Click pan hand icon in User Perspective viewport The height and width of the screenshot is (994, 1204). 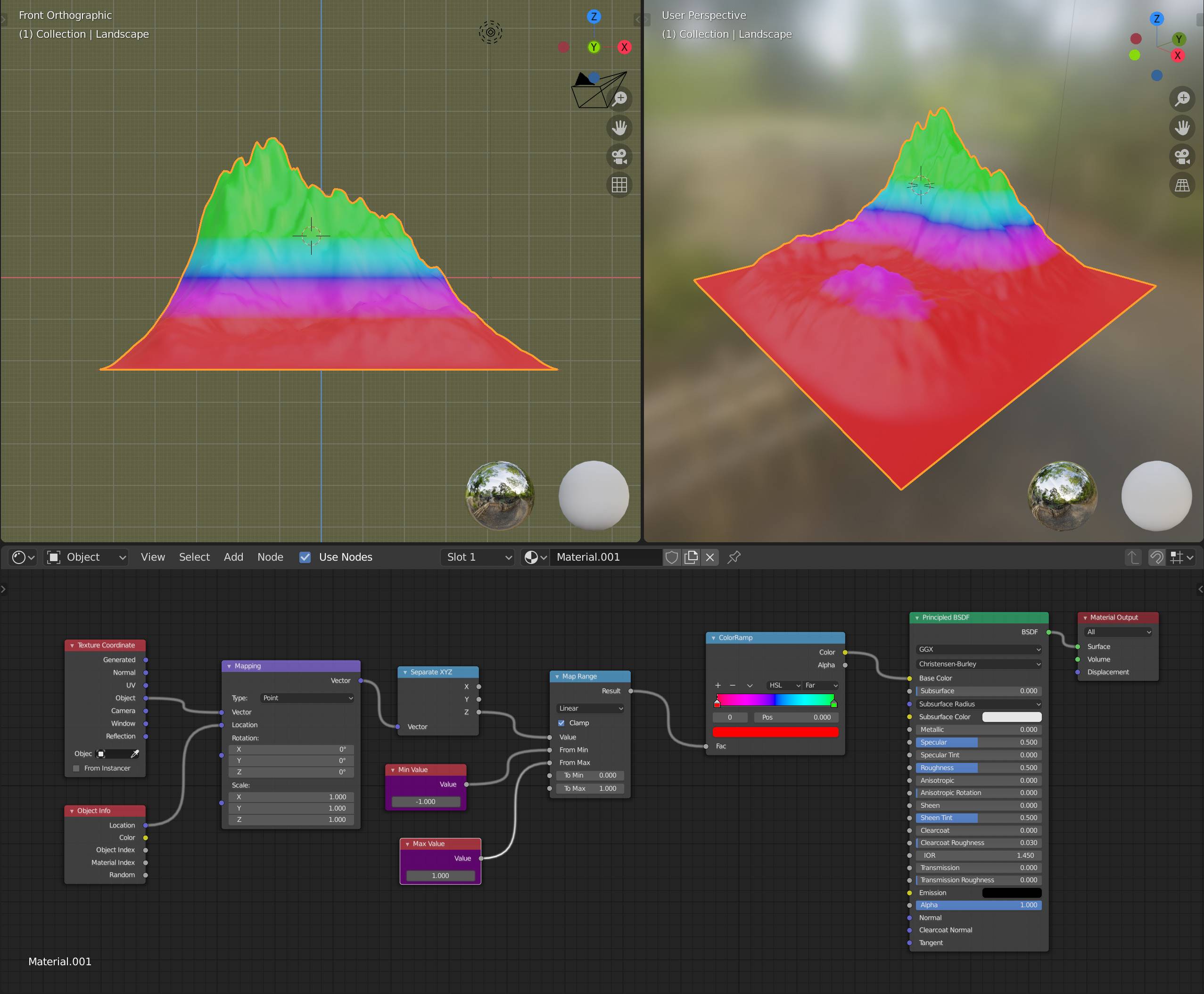coord(1182,127)
